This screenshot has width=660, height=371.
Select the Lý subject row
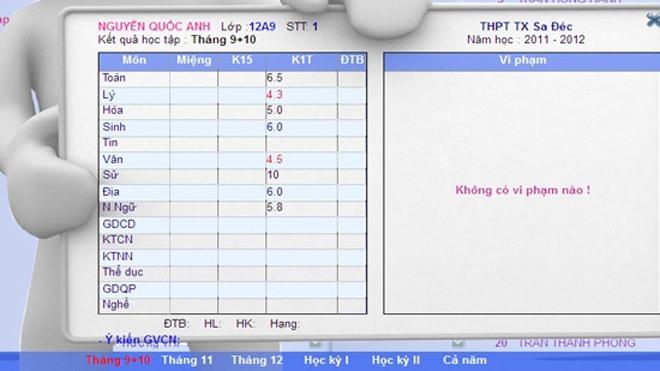233,95
